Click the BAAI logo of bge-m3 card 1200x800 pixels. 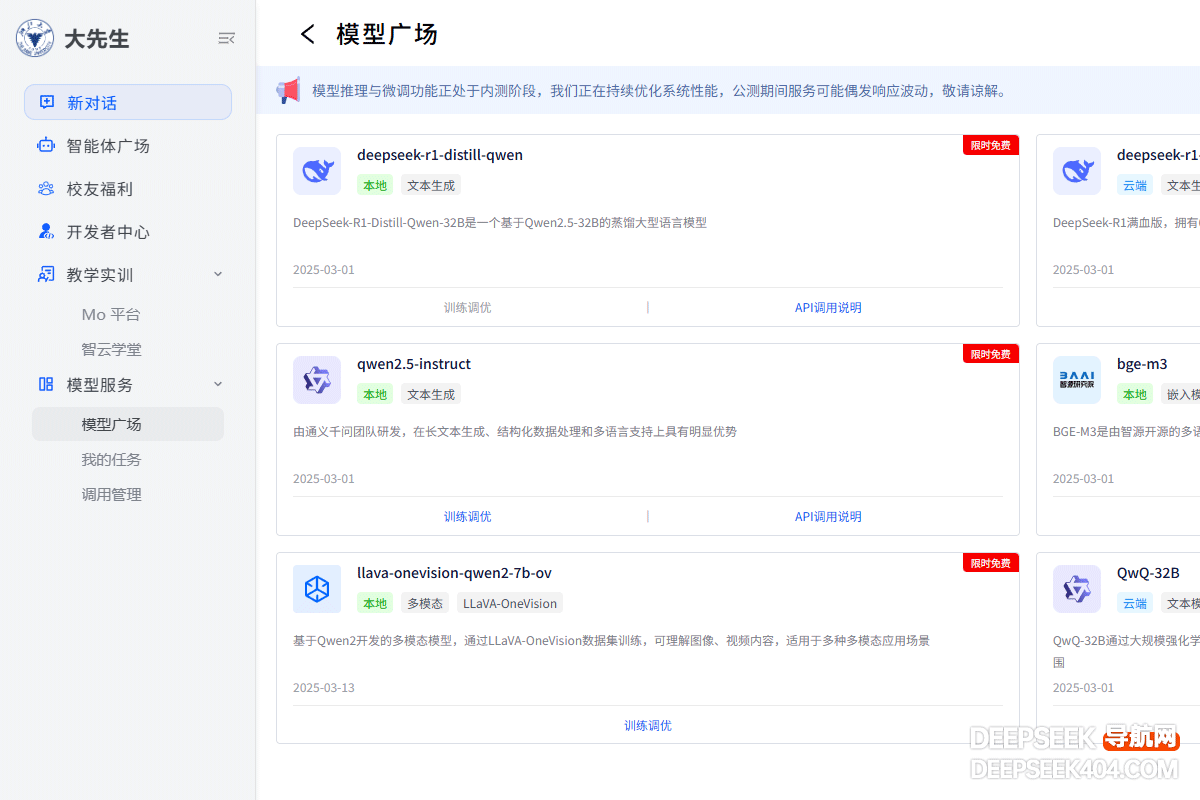[1077, 380]
